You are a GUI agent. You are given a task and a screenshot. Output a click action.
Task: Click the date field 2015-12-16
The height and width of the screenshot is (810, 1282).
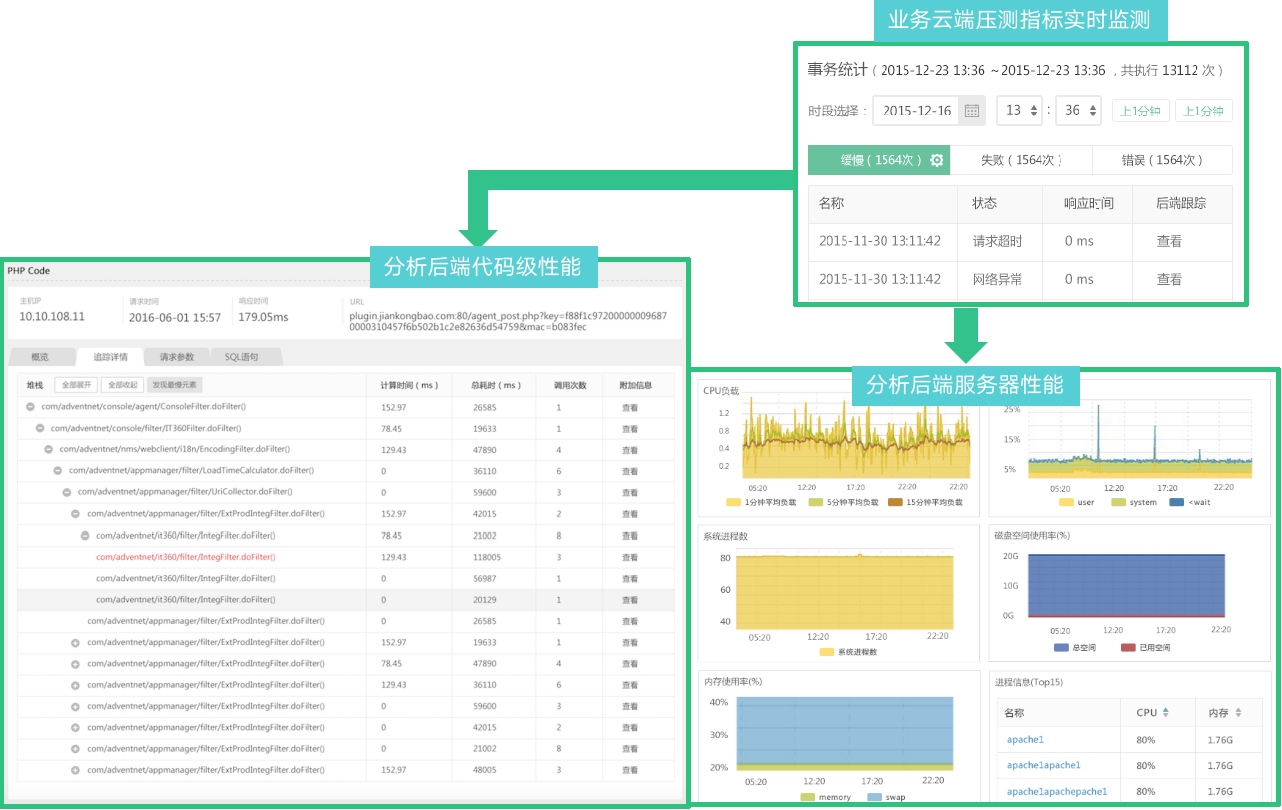[917, 111]
